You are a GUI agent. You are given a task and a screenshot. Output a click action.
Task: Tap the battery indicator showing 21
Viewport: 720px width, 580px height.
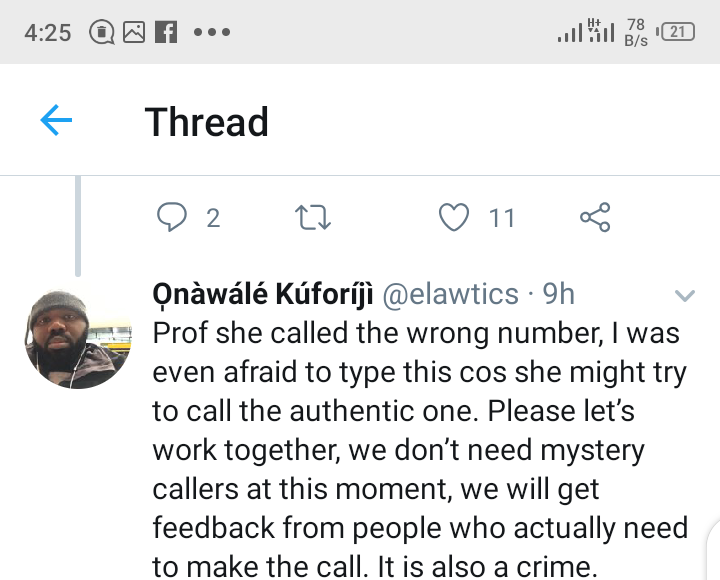coord(676,32)
